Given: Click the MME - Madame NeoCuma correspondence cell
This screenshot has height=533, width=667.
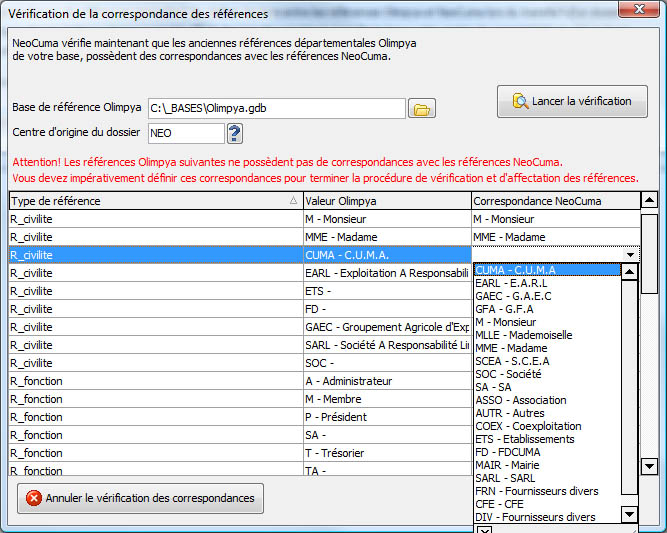Looking at the screenshot, I should tap(556, 237).
